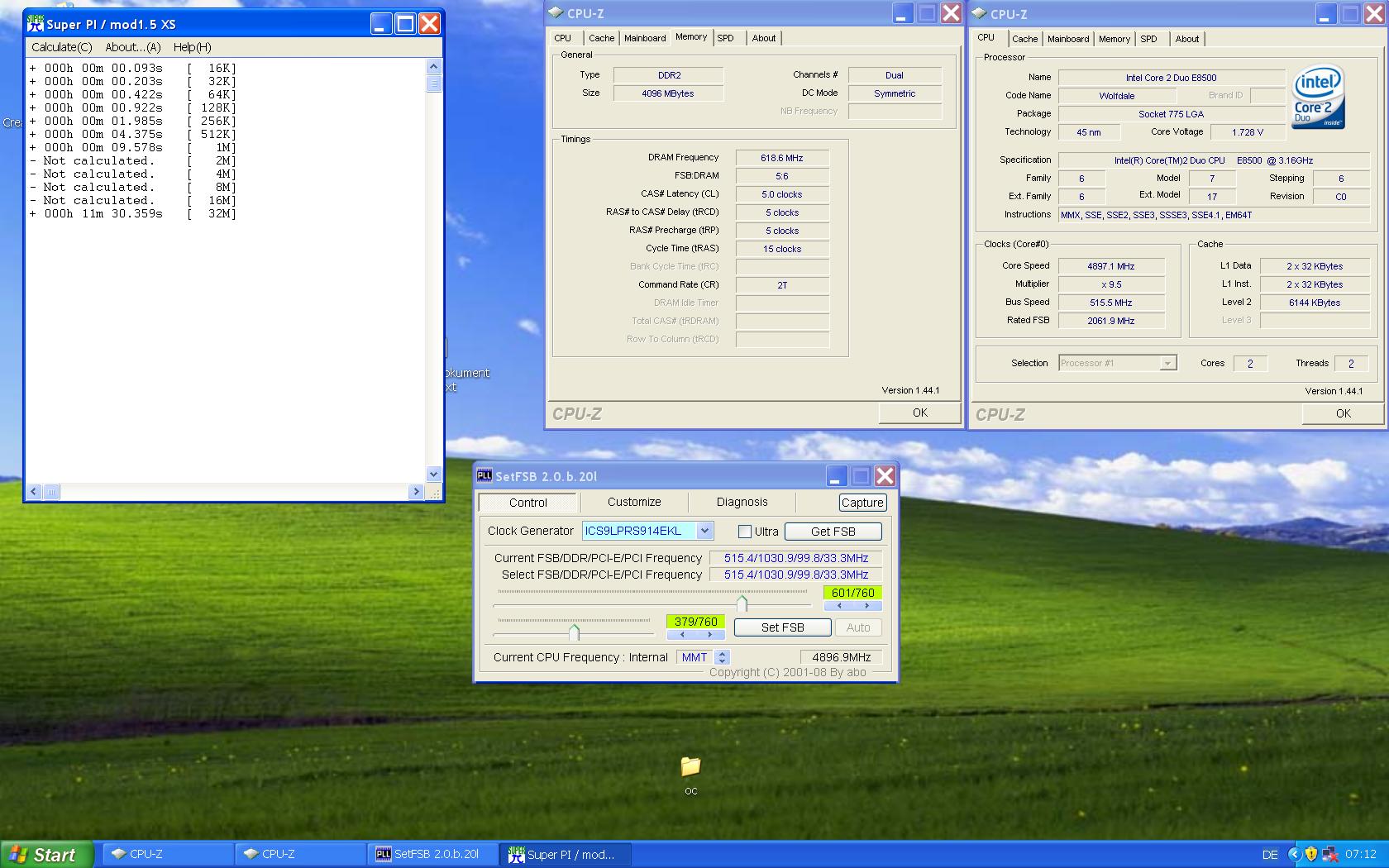
Task: Click the Set FSB button
Action: 782,627
